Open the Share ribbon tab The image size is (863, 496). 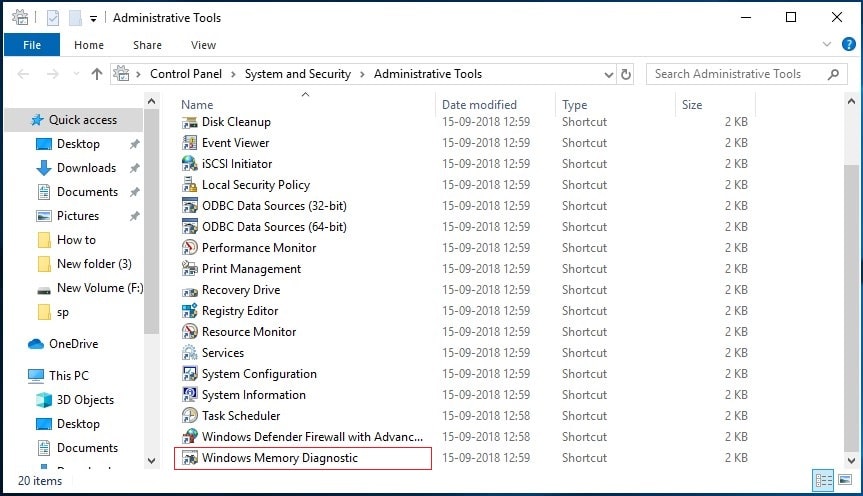[147, 45]
